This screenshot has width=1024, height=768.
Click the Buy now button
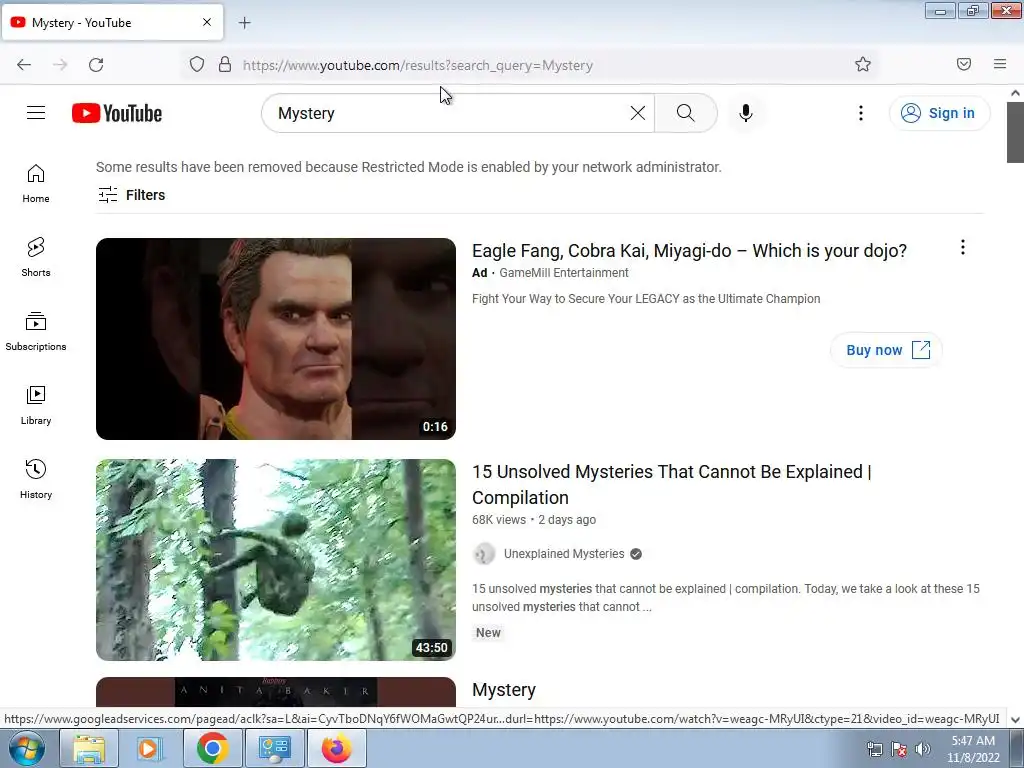point(886,350)
